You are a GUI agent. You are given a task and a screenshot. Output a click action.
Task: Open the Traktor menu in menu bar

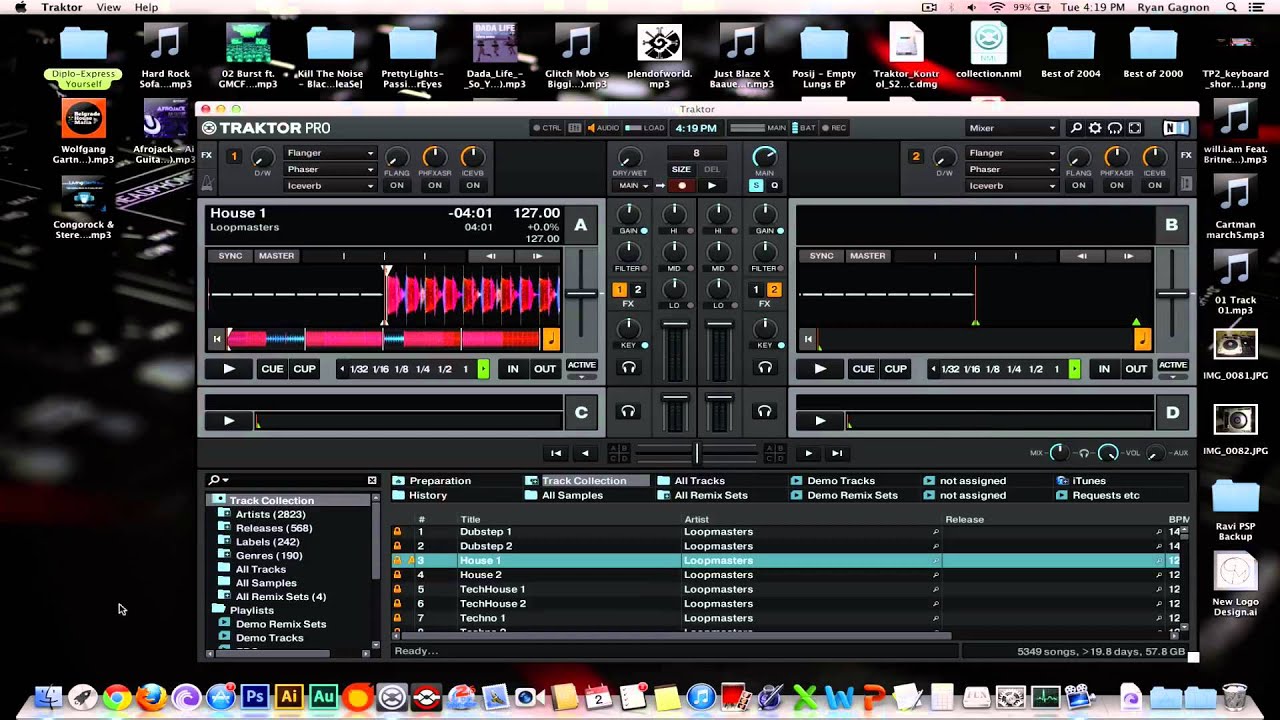click(x=62, y=7)
